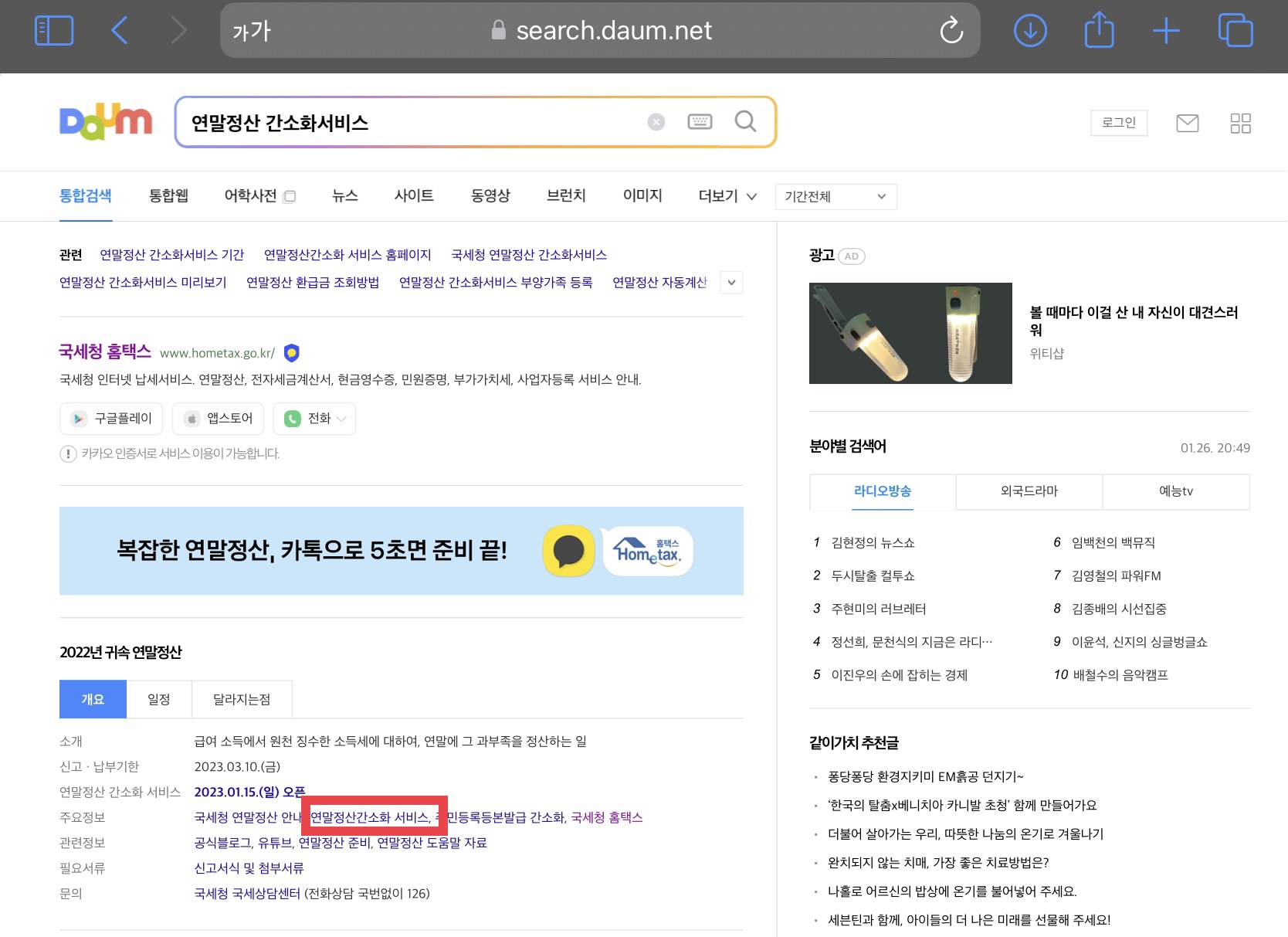Click the Daum logo

point(106,122)
